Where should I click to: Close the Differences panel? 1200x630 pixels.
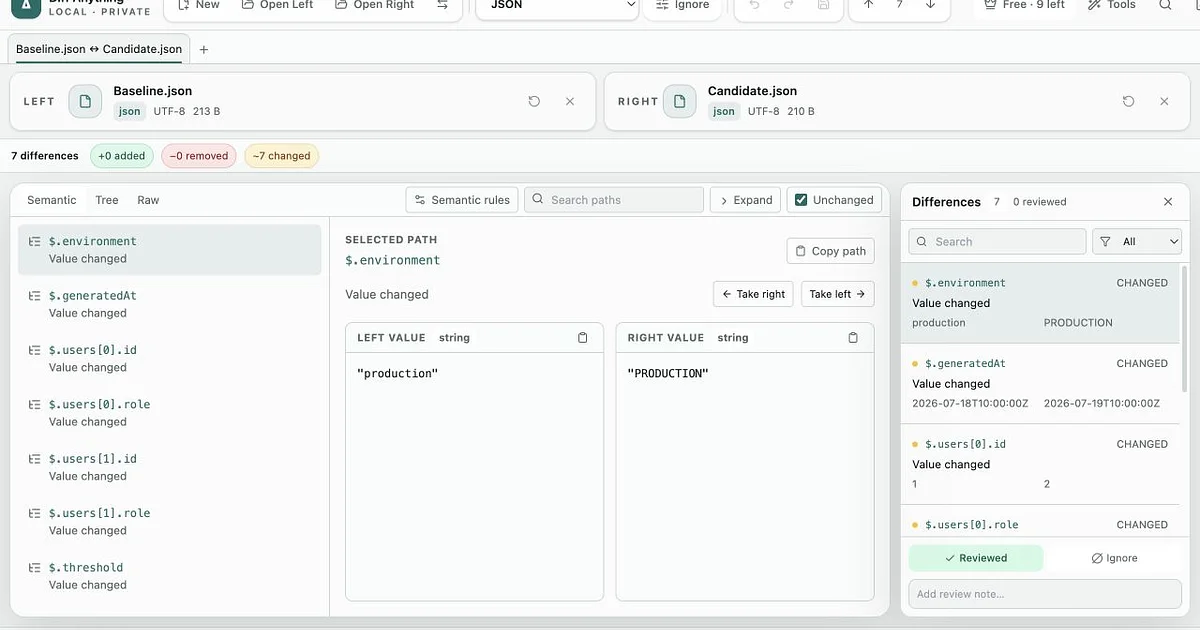tap(1168, 202)
